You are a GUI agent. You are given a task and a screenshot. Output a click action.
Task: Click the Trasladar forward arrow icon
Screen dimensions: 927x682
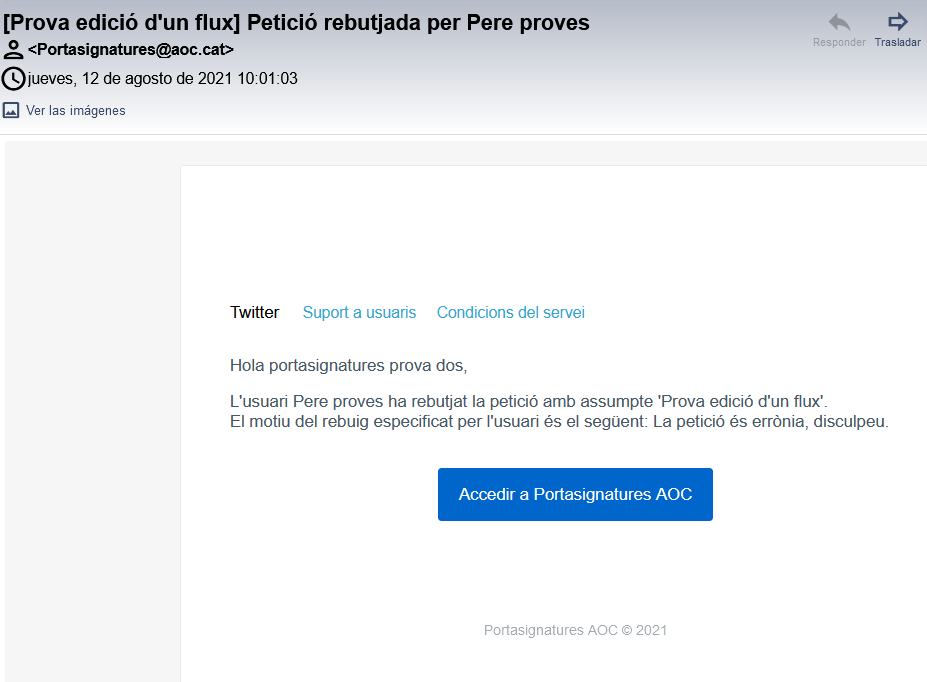pos(897,22)
